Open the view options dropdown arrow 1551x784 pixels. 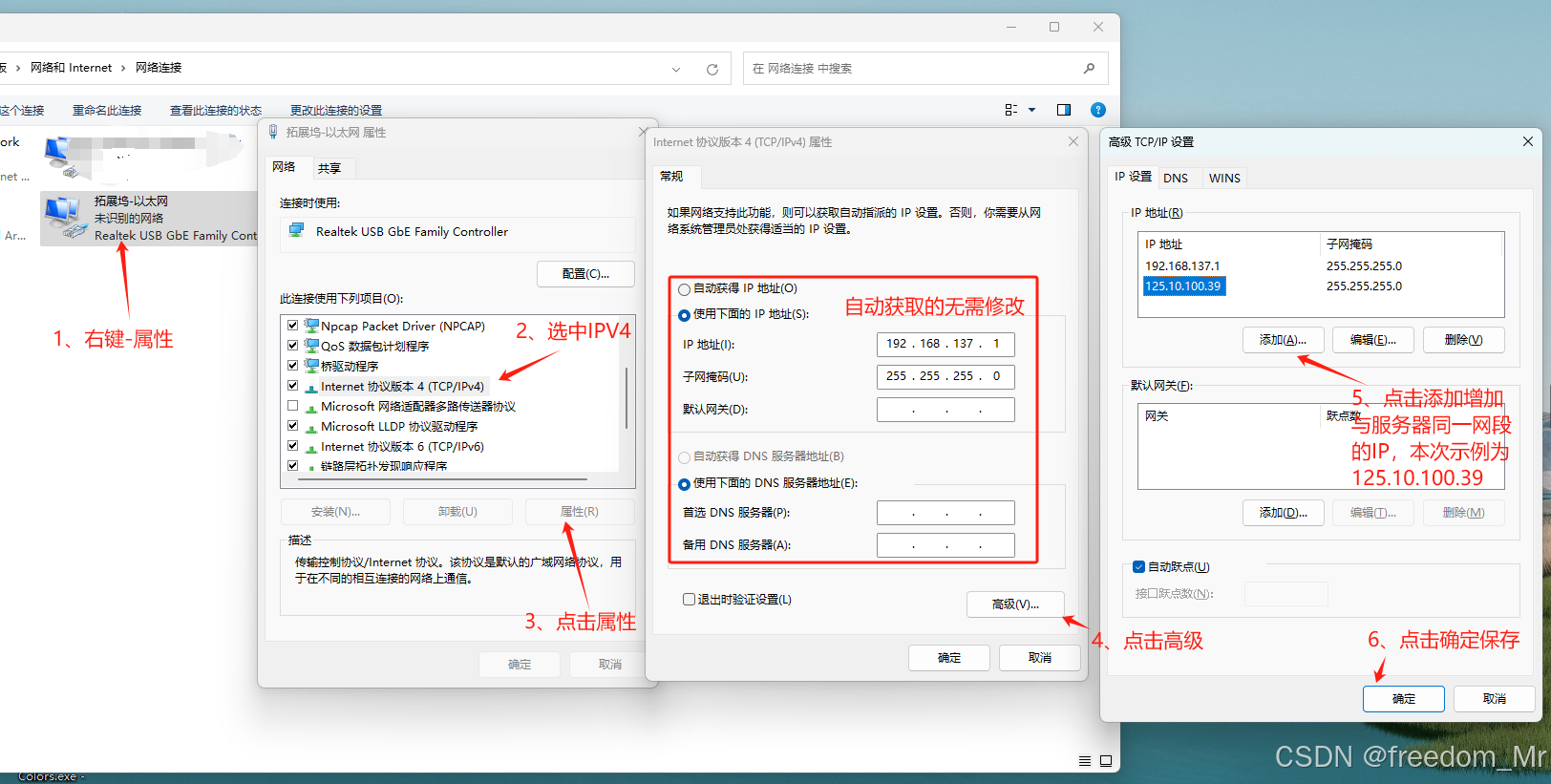(1031, 110)
